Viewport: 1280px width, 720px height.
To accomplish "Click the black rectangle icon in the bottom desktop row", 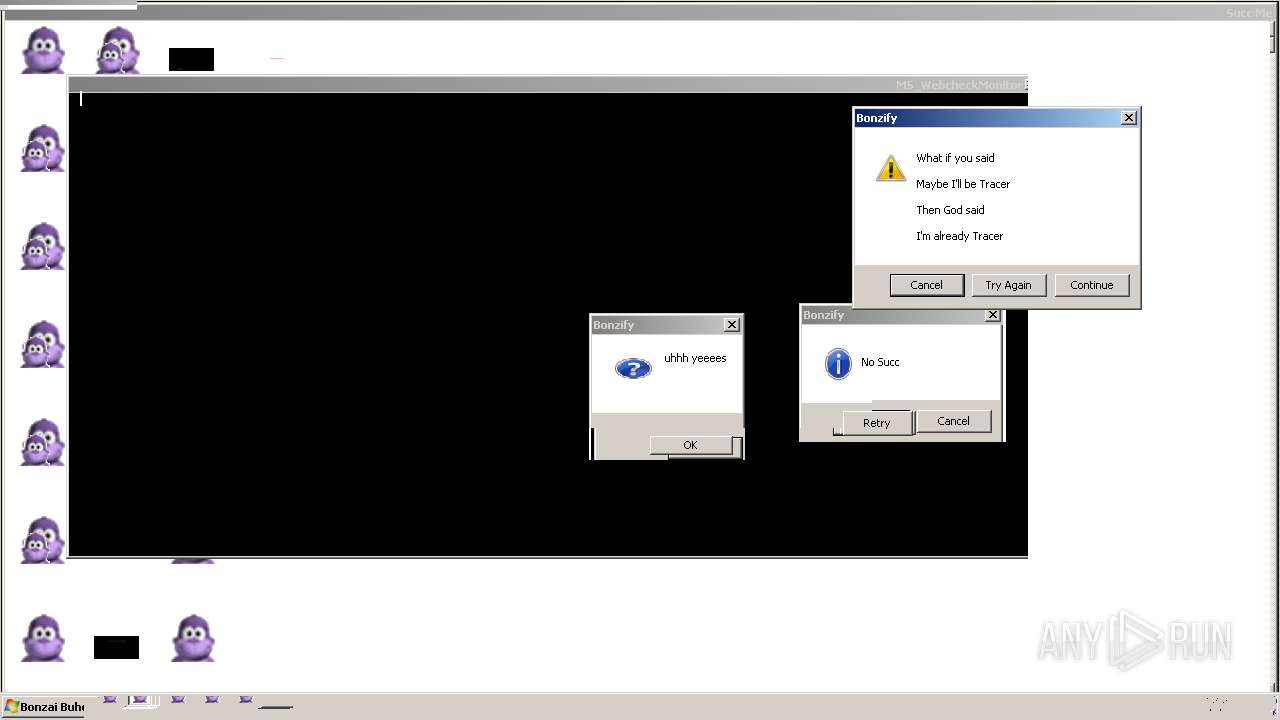I will 116,647.
